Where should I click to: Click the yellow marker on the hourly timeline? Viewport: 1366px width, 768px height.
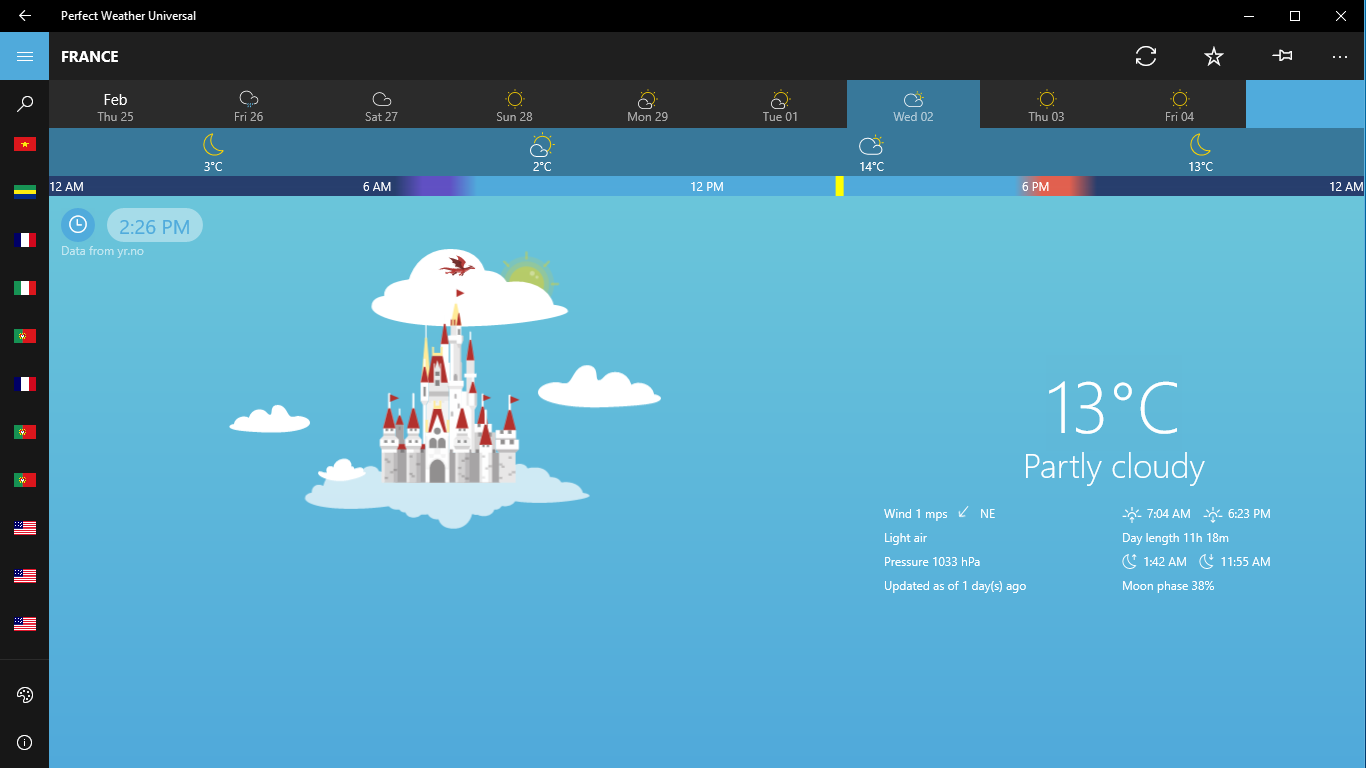(841, 186)
